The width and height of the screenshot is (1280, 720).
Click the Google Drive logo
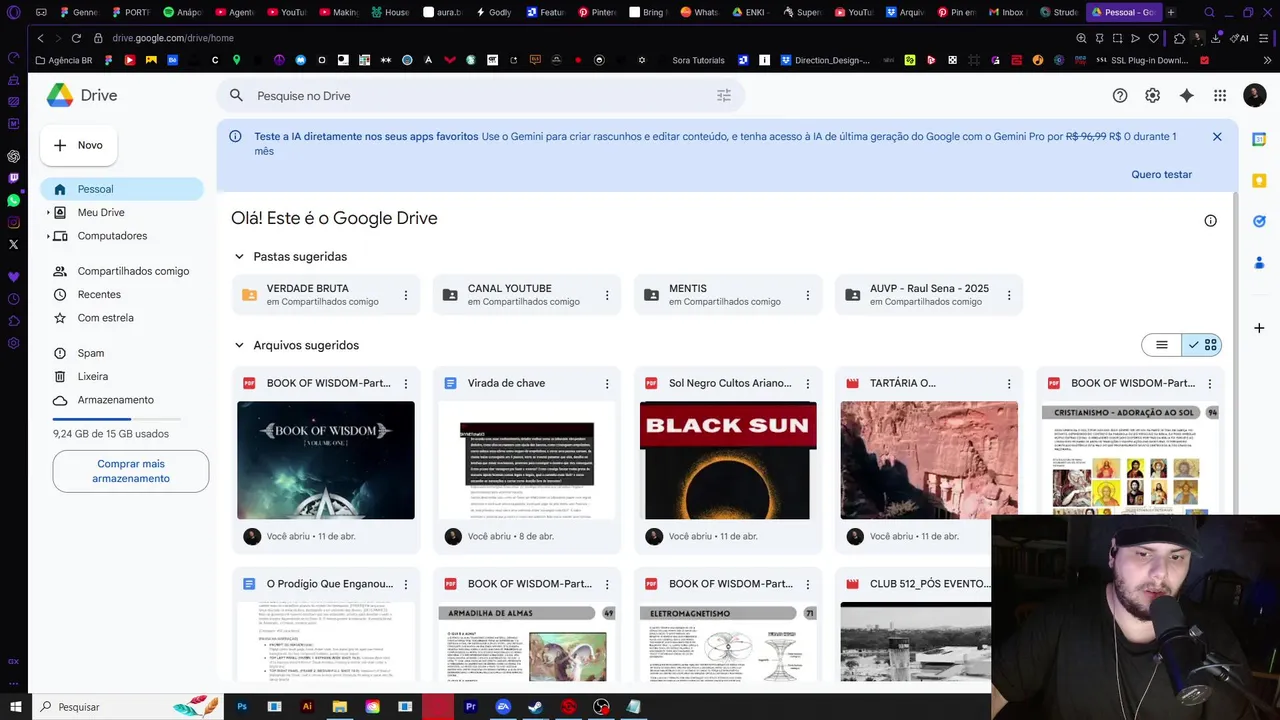coord(82,95)
